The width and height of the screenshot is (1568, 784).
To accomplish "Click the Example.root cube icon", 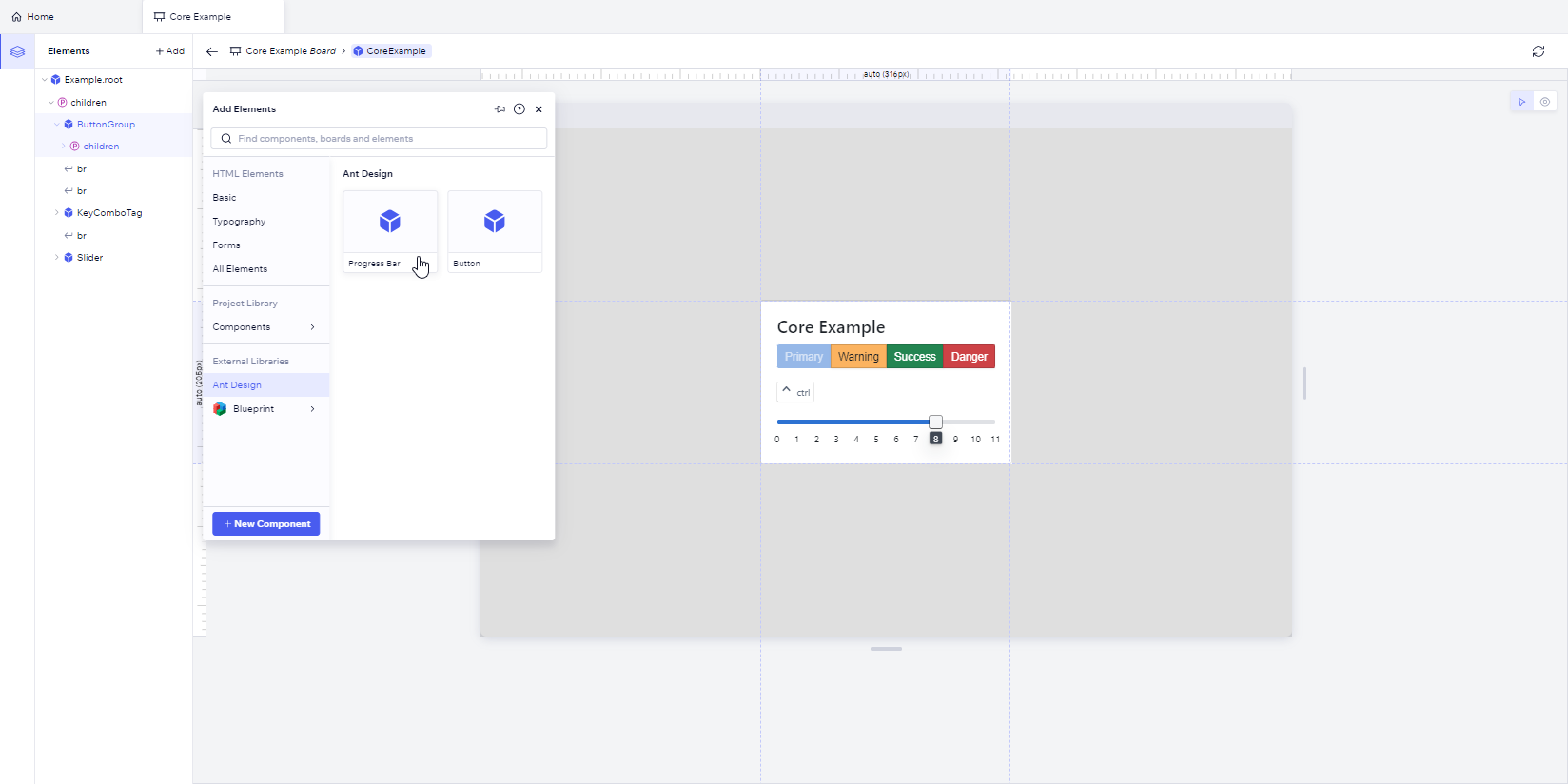I will 56,80.
